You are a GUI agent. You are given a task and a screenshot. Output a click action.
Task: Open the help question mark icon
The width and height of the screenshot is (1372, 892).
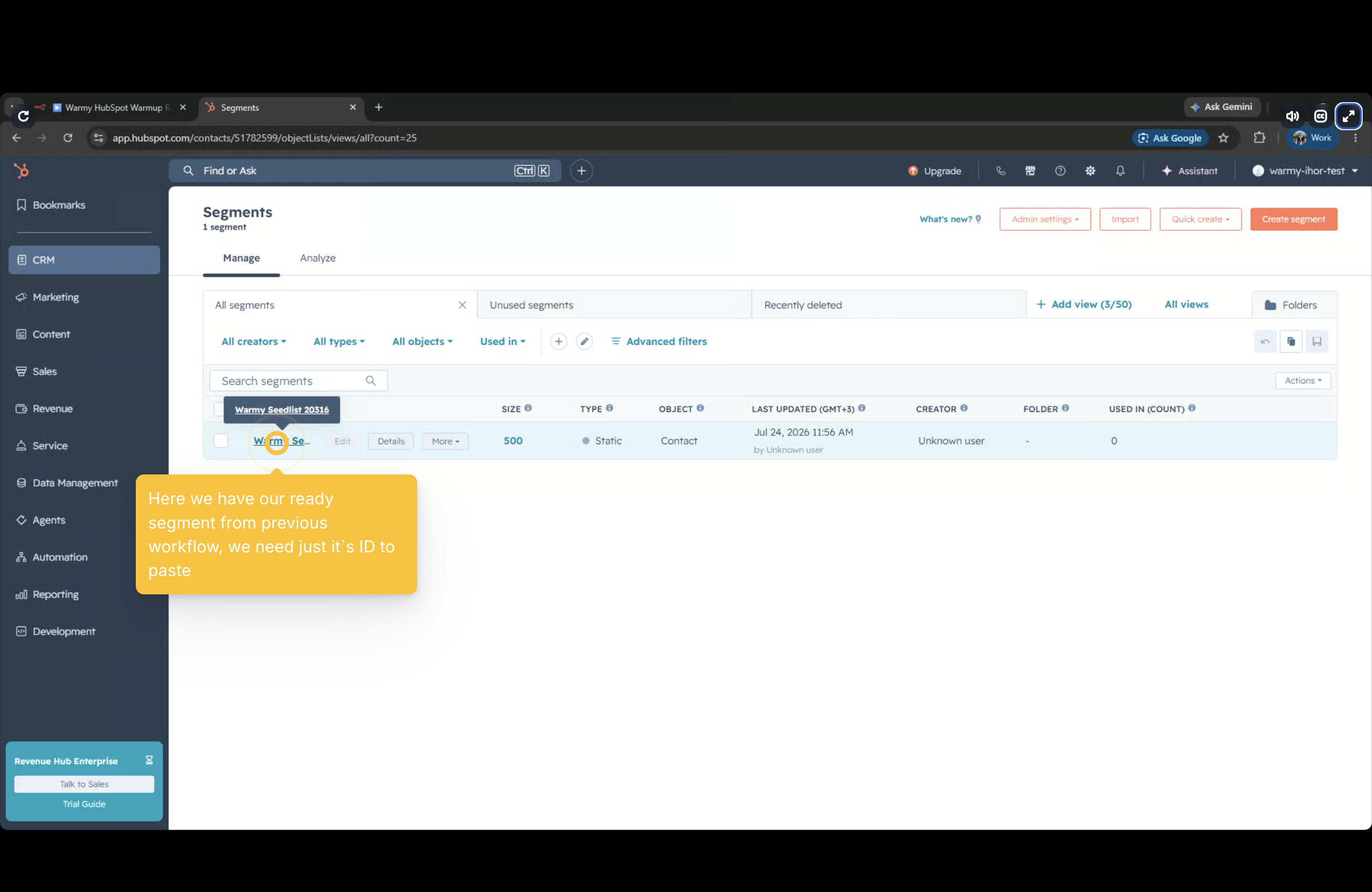(x=1060, y=171)
